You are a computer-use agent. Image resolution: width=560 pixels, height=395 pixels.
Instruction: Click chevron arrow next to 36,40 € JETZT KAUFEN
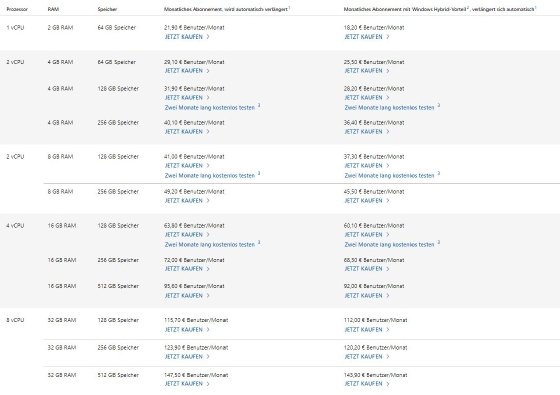click(388, 131)
